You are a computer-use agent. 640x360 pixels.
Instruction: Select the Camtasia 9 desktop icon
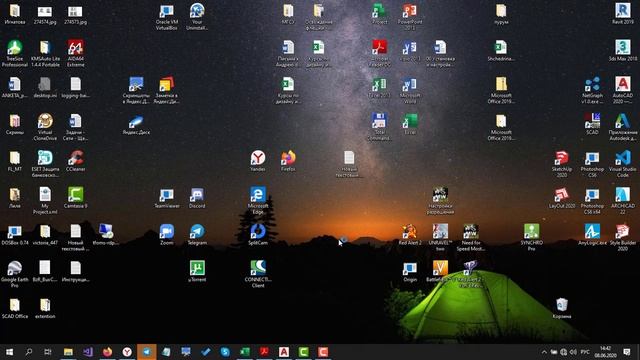coord(76,198)
